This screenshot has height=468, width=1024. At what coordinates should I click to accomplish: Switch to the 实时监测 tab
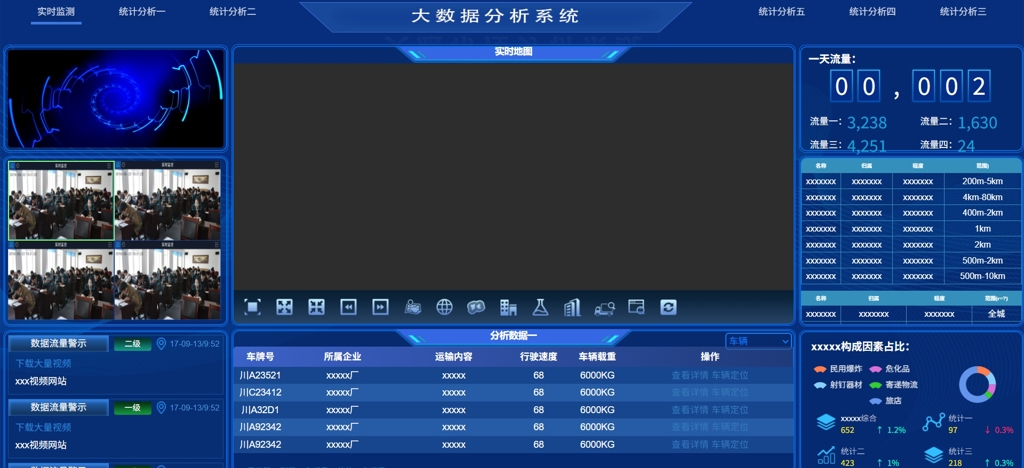click(56, 12)
